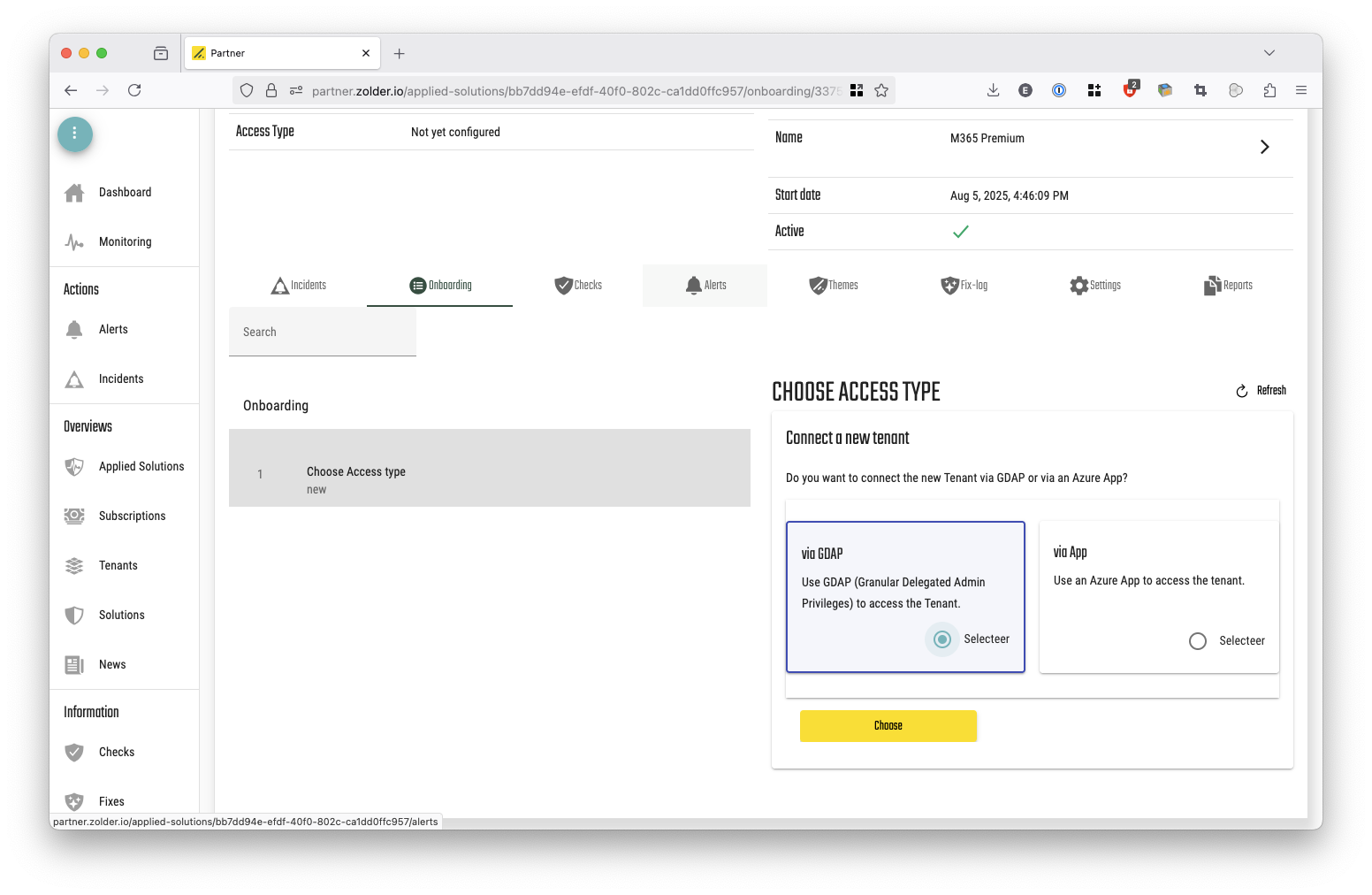Screen dimensions: 1372x895
Task: Open Applied Solutions overview
Action: pyautogui.click(x=141, y=467)
